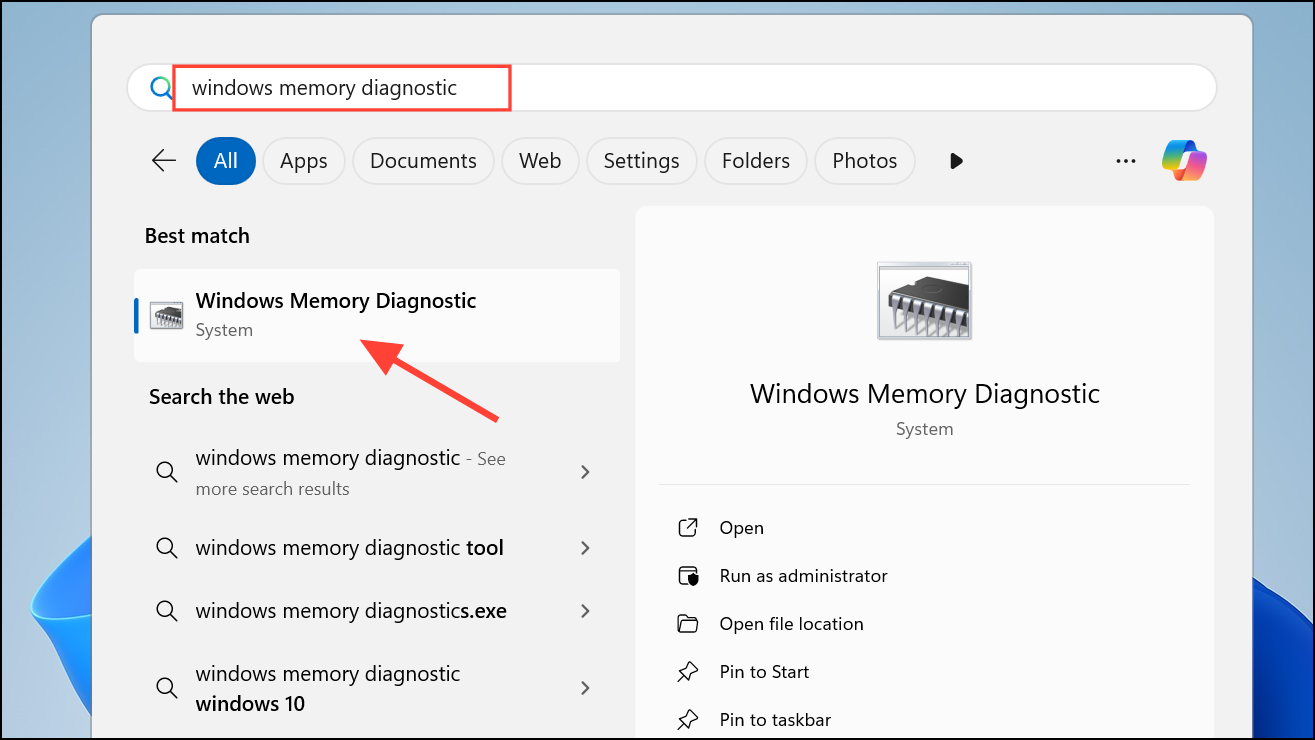The image size is (1315, 740).
Task: Select 'windows memory diagnostic tool' web suggestion text
Action: pyautogui.click(x=350, y=548)
